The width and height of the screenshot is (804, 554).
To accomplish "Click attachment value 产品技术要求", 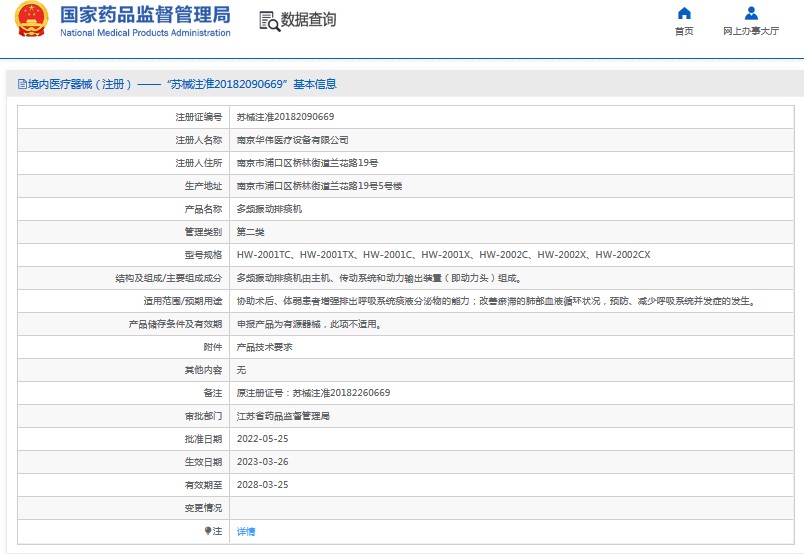I will [264, 347].
